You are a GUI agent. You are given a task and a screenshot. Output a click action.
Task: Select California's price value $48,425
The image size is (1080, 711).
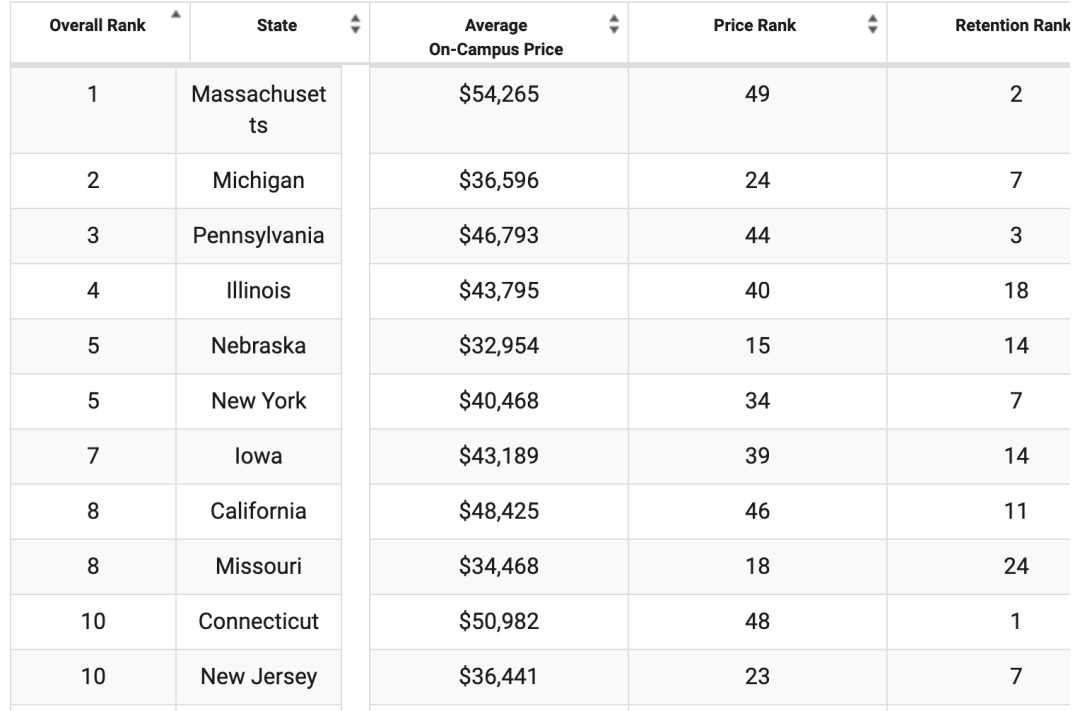[x=497, y=512]
